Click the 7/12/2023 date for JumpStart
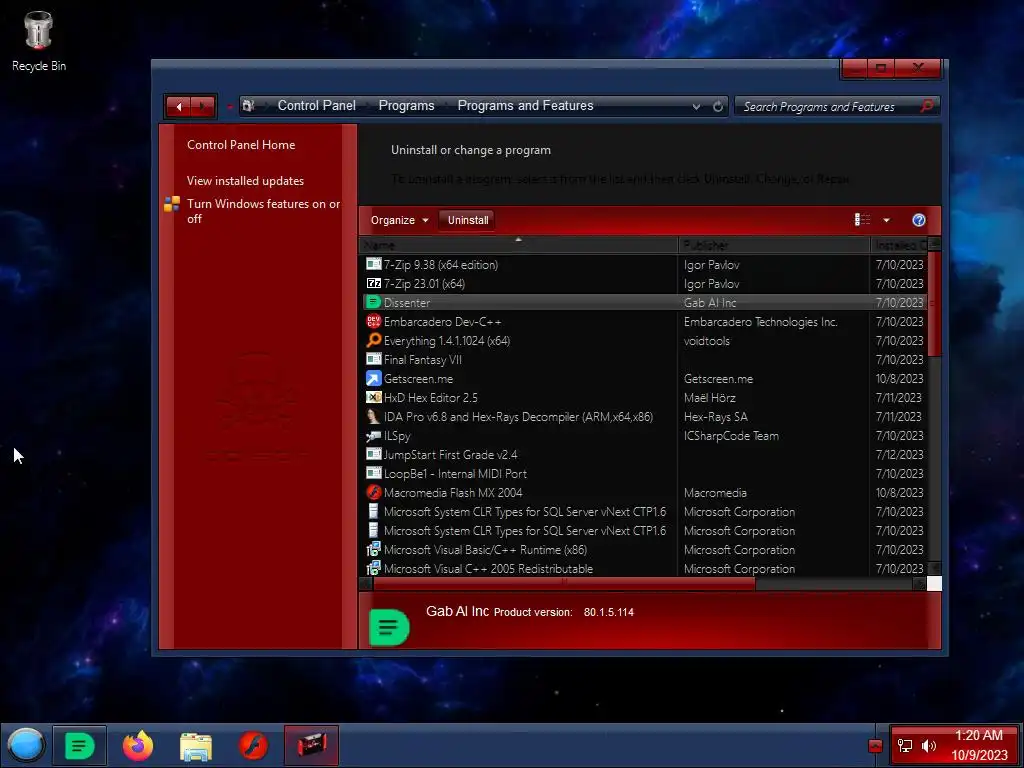This screenshot has width=1024, height=768. (x=899, y=455)
